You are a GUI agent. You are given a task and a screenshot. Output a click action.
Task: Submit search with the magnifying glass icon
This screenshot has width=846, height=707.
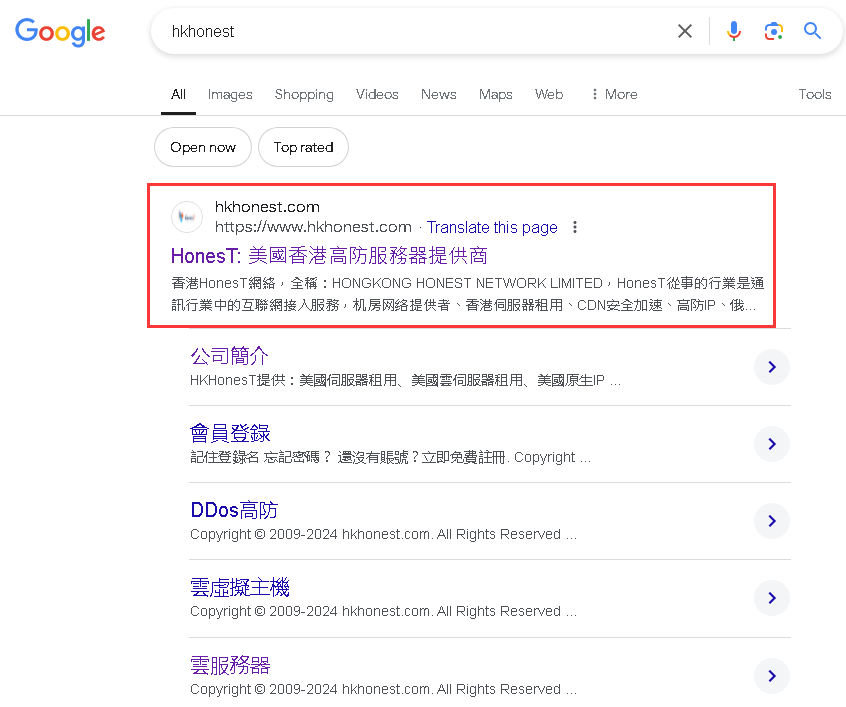[812, 31]
